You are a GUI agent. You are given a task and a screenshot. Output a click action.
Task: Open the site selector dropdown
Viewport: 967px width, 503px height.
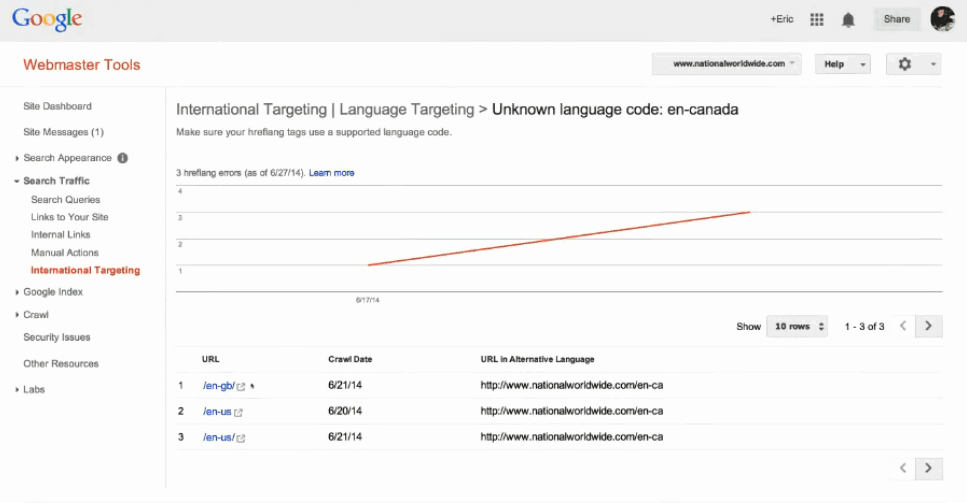pos(727,64)
